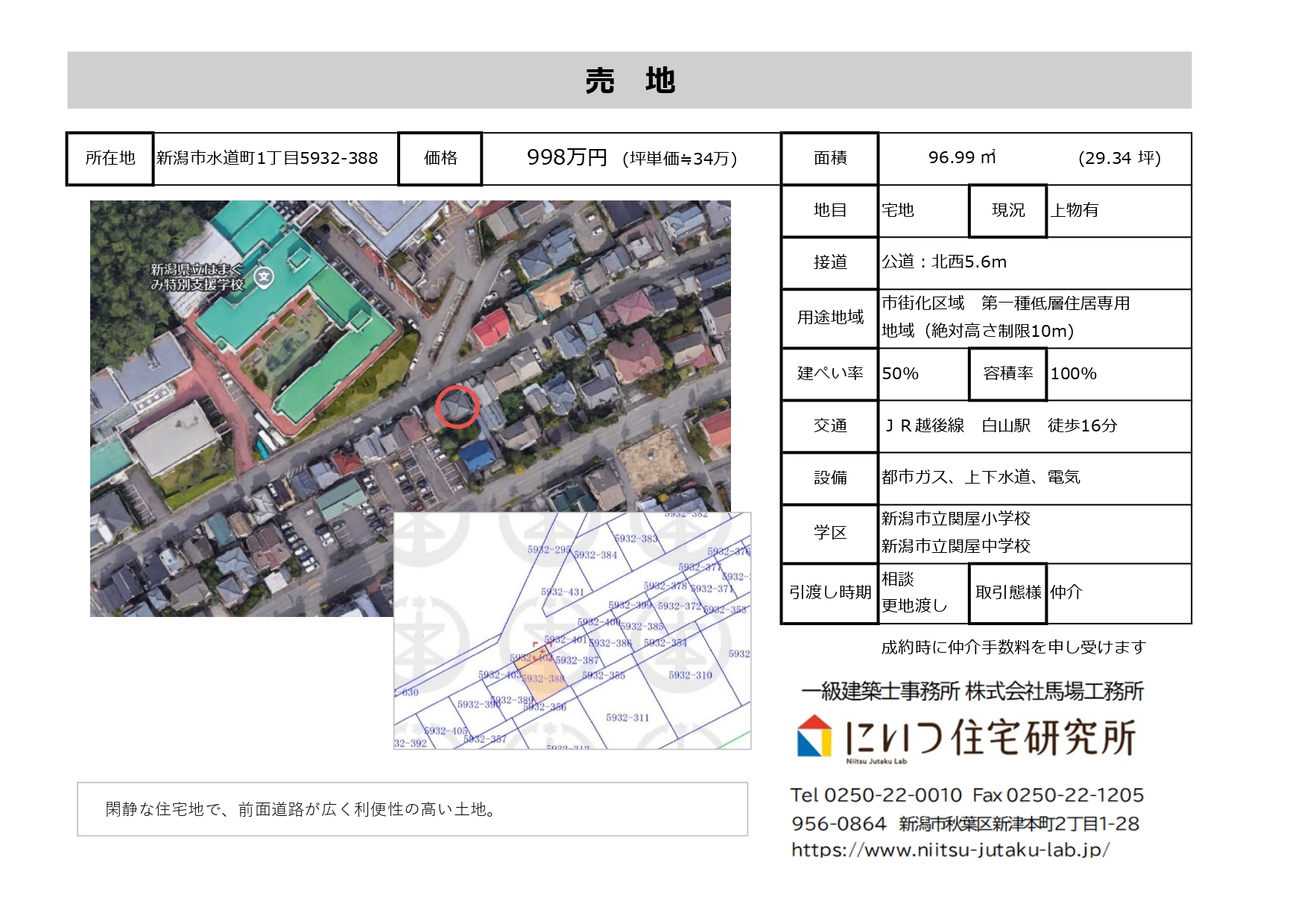
Task: Click parcel 5932-311 on the cadastral map
Action: point(627,718)
